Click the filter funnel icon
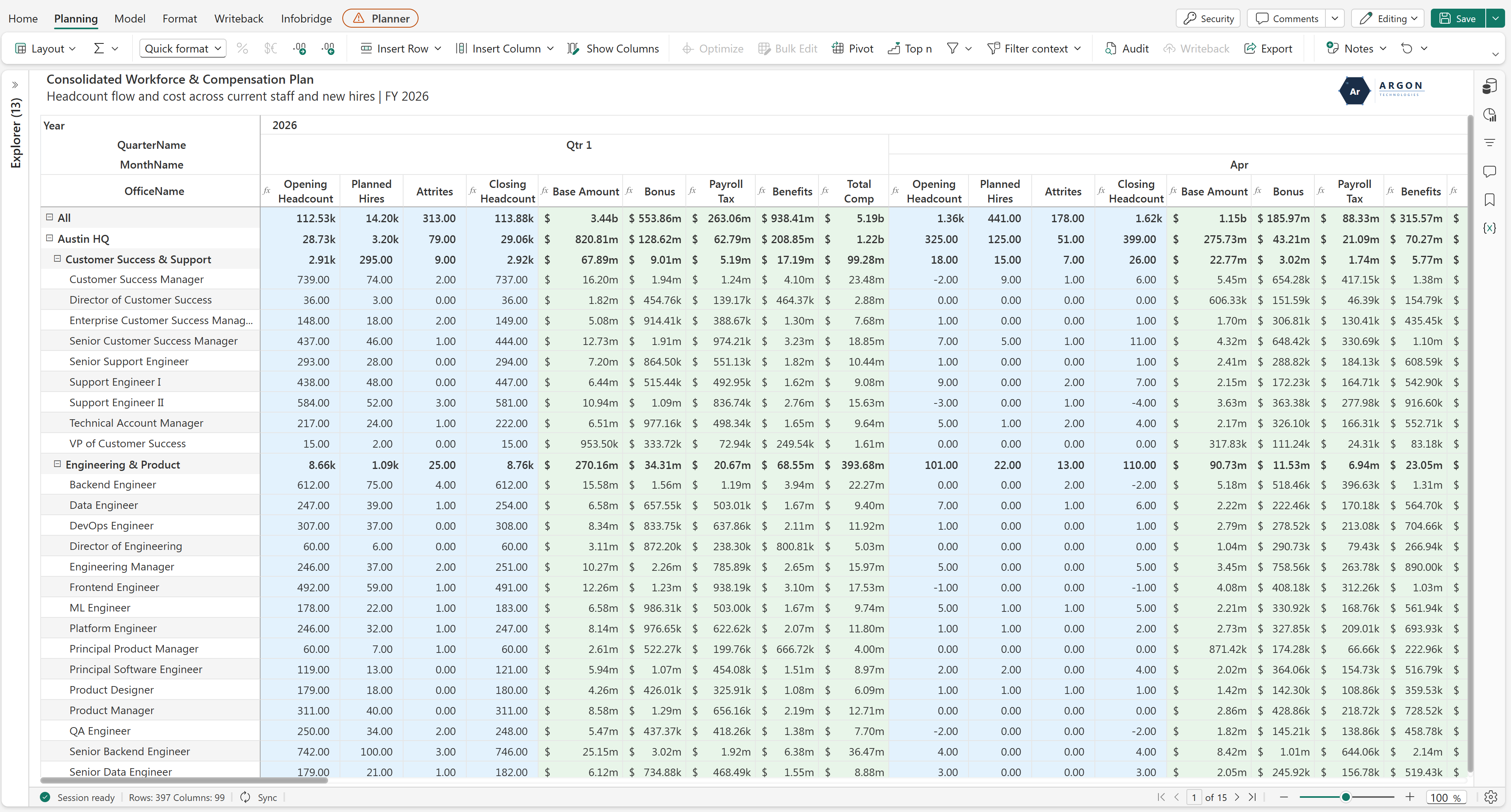 coord(953,49)
